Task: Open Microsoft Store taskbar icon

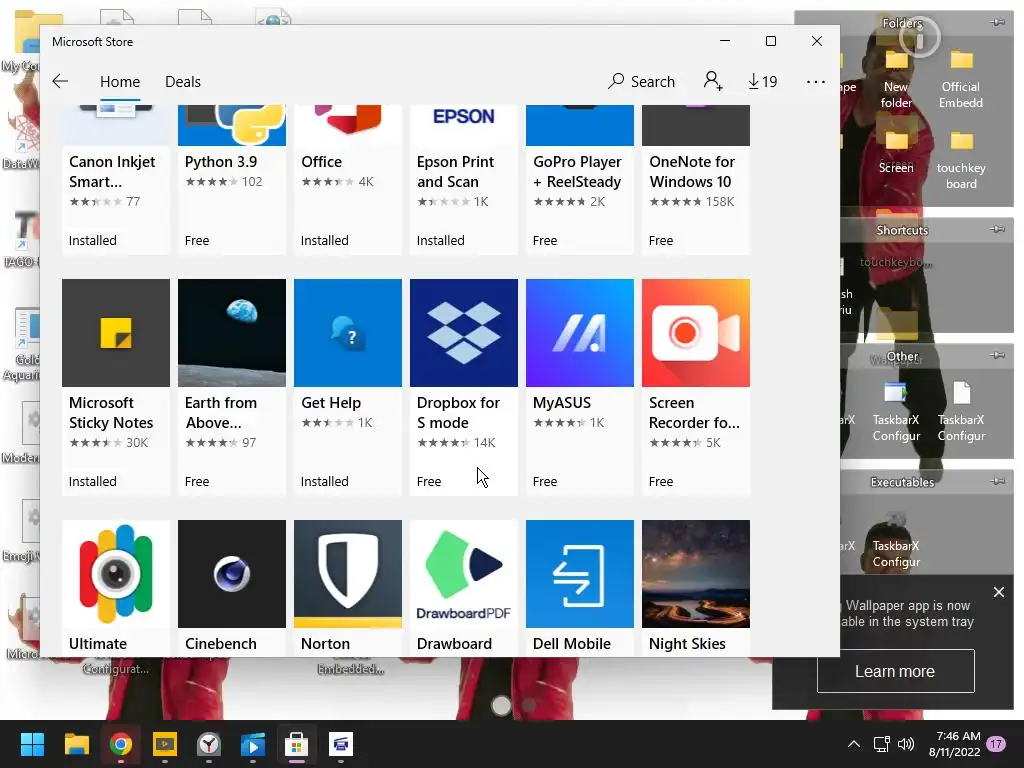Action: [296, 744]
